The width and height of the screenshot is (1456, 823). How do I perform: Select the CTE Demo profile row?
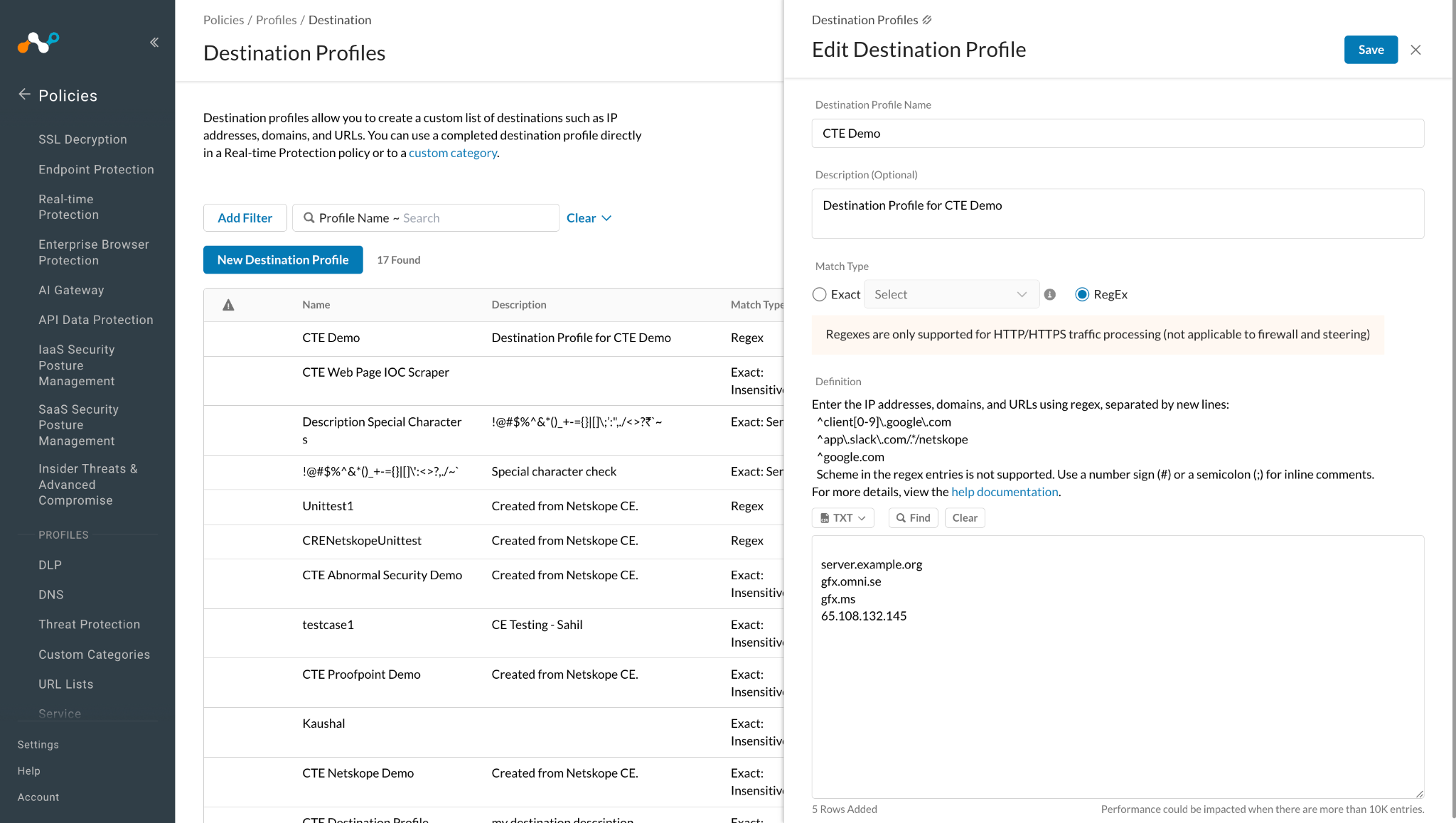[x=493, y=338]
